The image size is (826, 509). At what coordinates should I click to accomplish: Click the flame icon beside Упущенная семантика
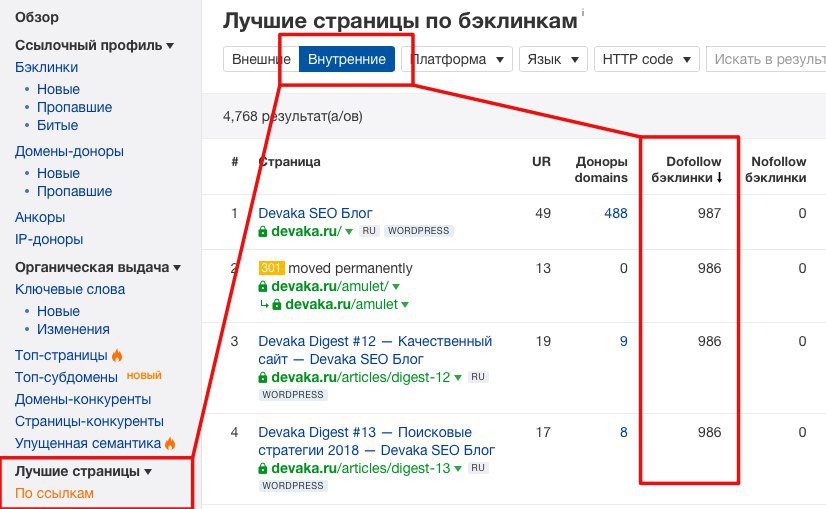pos(170,443)
